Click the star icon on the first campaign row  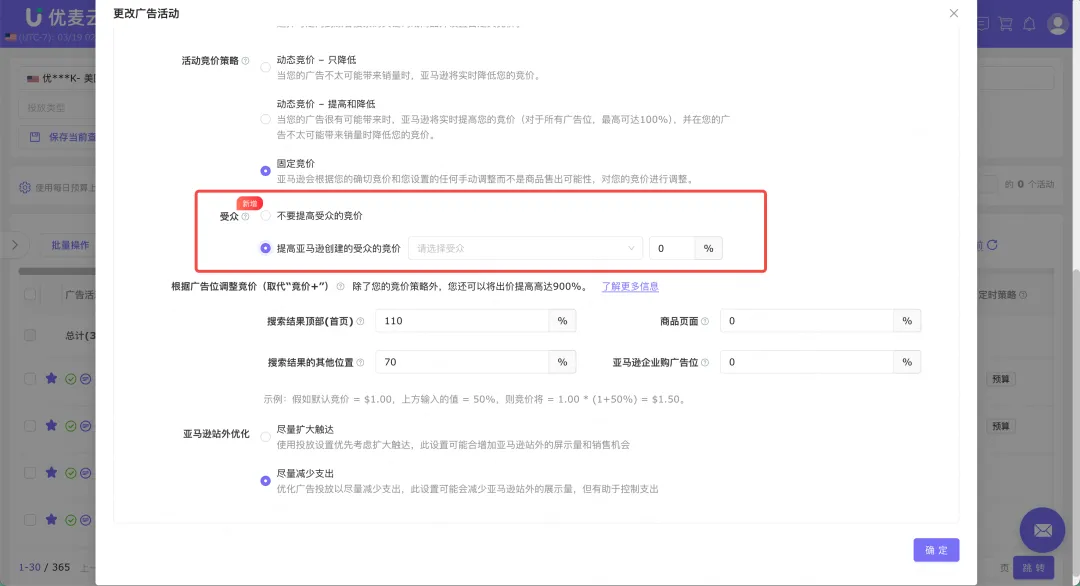(x=50, y=379)
